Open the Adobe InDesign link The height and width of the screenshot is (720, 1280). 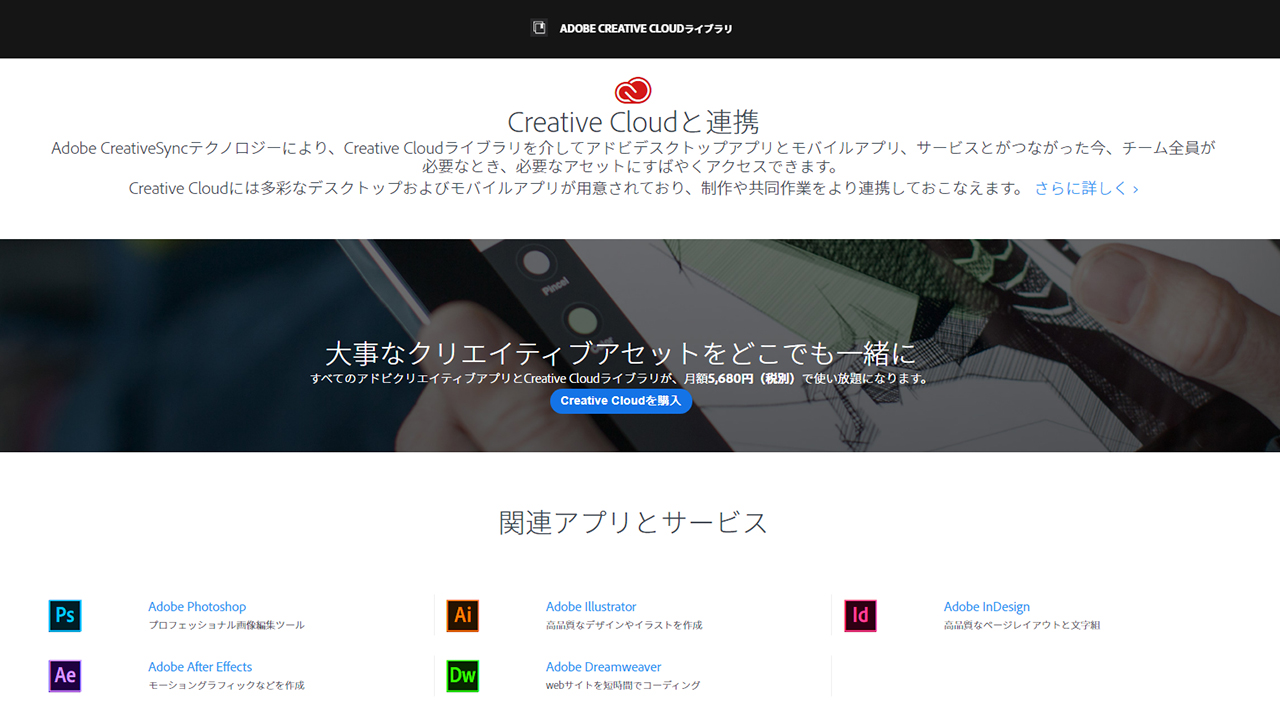pos(987,607)
